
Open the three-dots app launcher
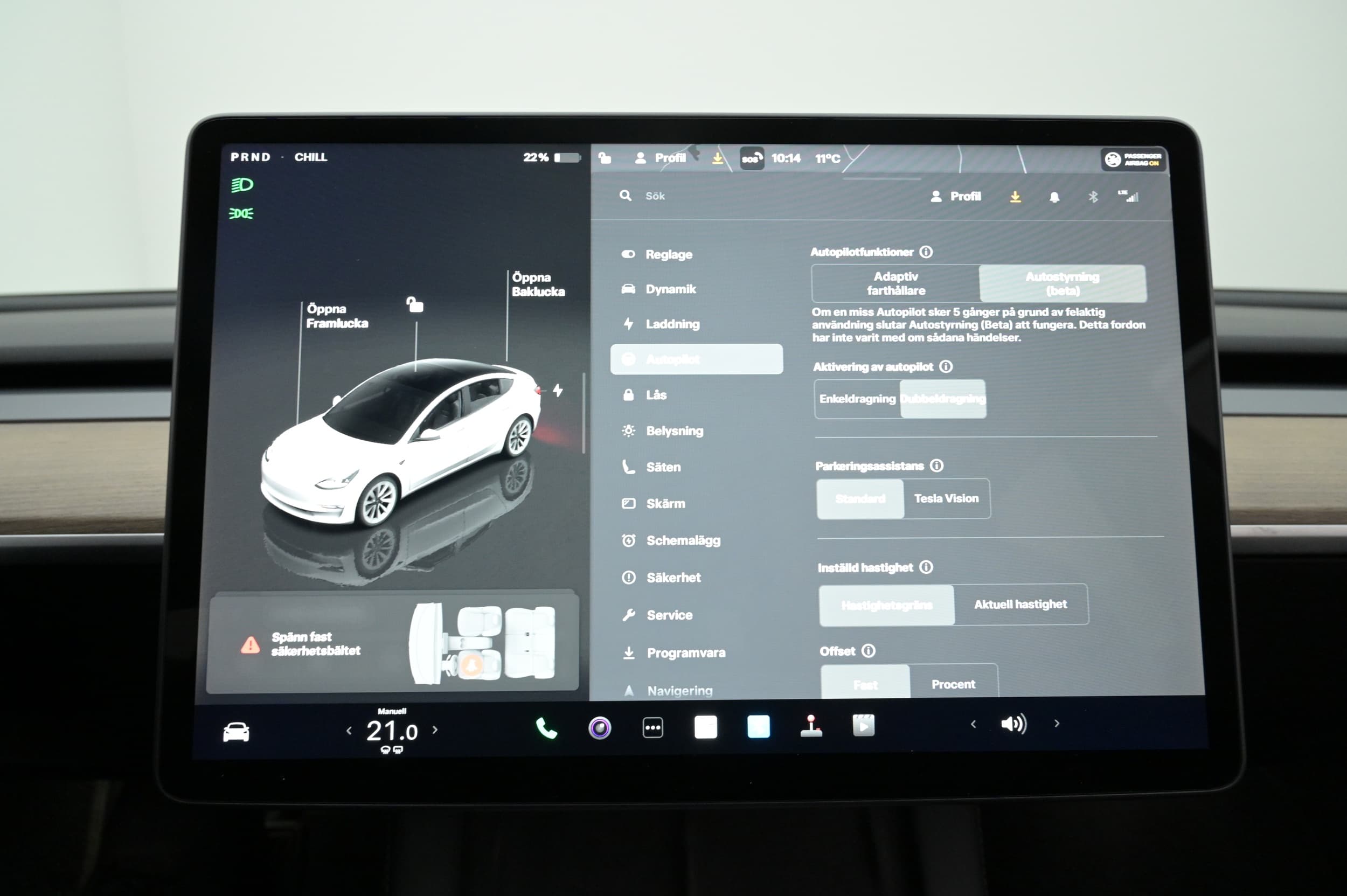(652, 728)
